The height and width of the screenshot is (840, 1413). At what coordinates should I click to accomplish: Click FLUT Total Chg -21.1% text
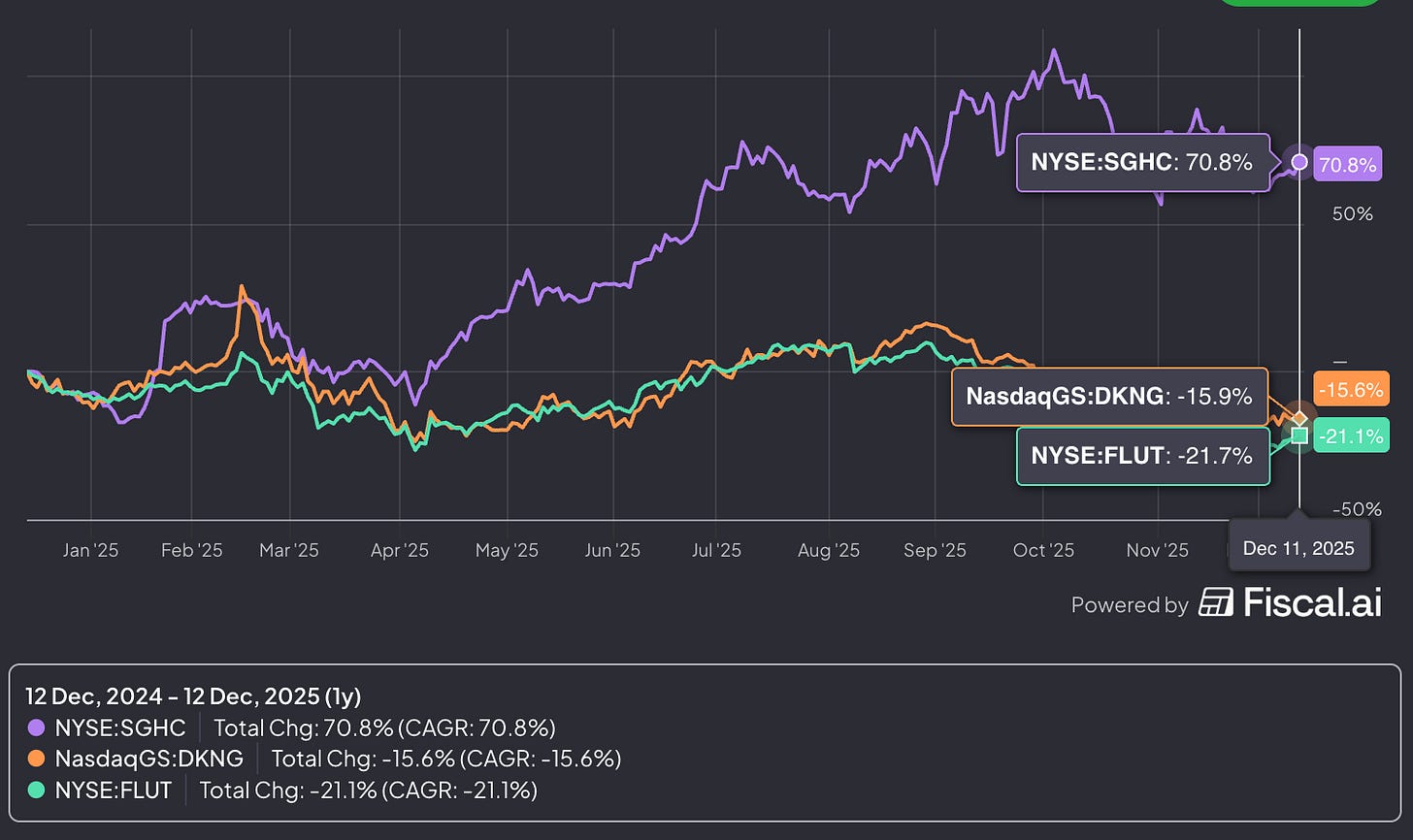369,791
